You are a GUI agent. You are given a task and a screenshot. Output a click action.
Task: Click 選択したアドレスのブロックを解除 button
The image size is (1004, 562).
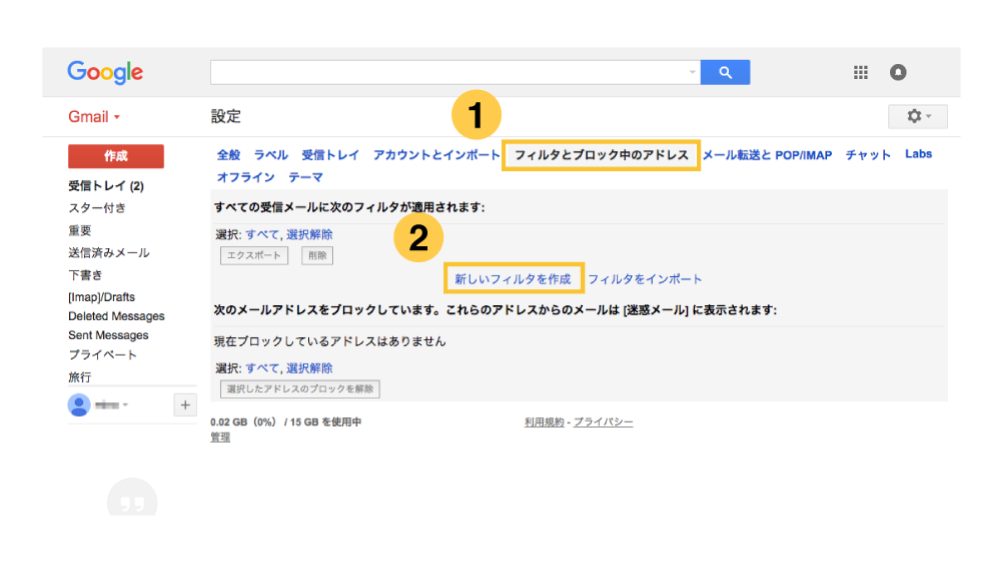click(x=300, y=389)
